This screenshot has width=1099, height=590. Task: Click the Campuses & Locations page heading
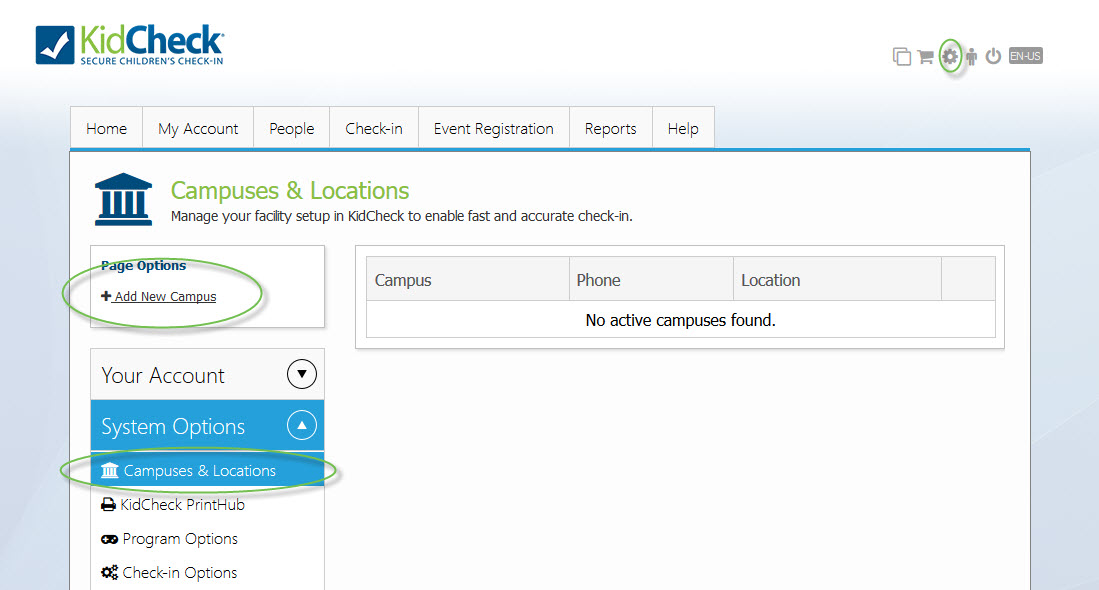[289, 191]
